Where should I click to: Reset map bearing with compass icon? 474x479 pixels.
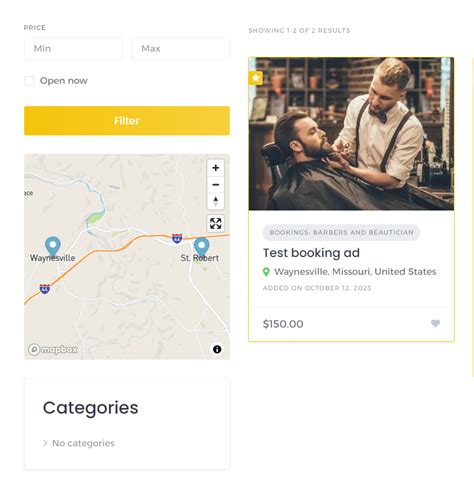click(215, 201)
